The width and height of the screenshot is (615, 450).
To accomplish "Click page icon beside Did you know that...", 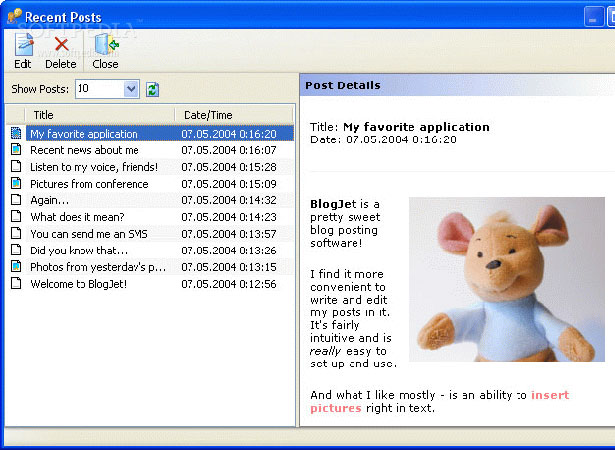I will (16, 250).
